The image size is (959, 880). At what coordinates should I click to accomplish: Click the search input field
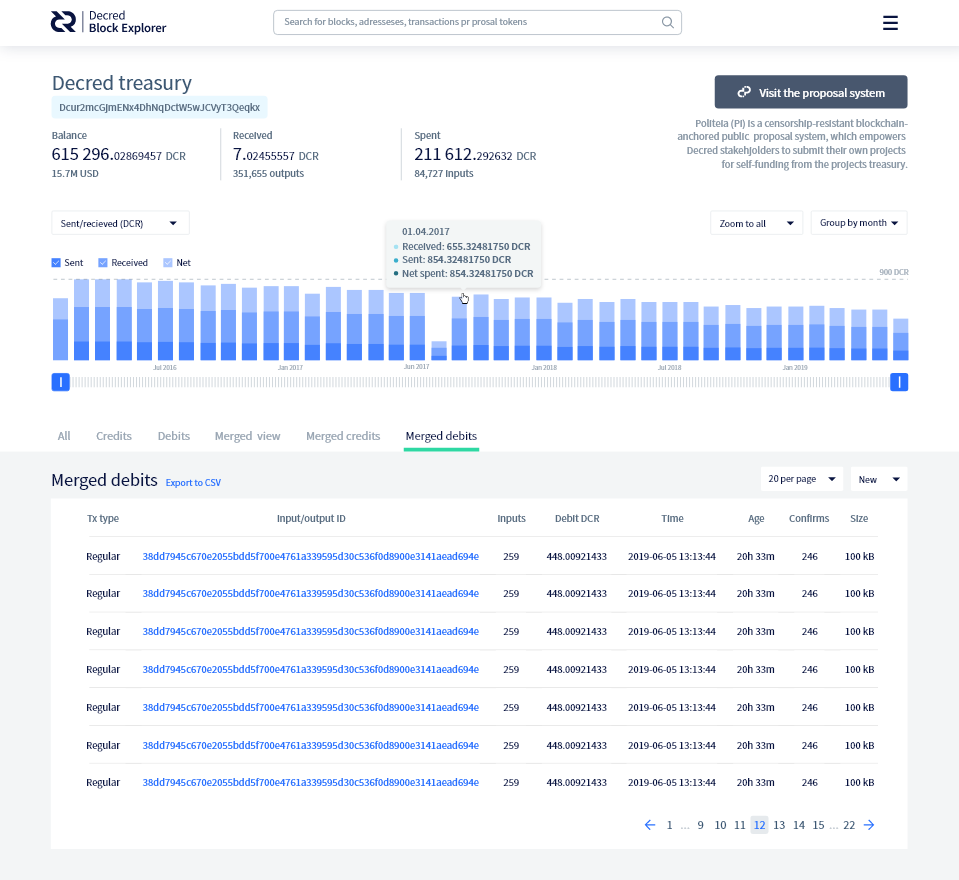coord(477,23)
